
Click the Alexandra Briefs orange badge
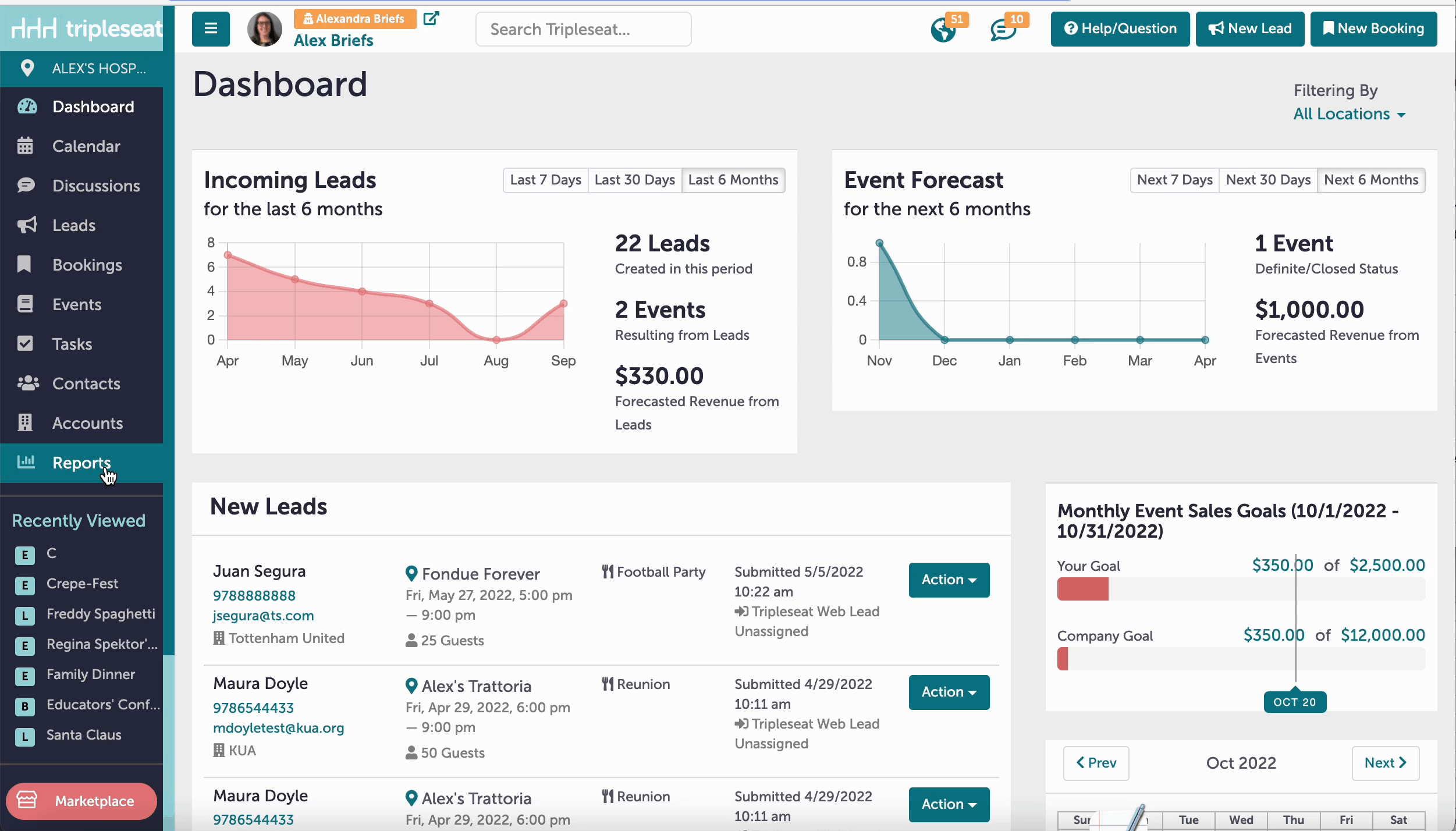(x=355, y=19)
